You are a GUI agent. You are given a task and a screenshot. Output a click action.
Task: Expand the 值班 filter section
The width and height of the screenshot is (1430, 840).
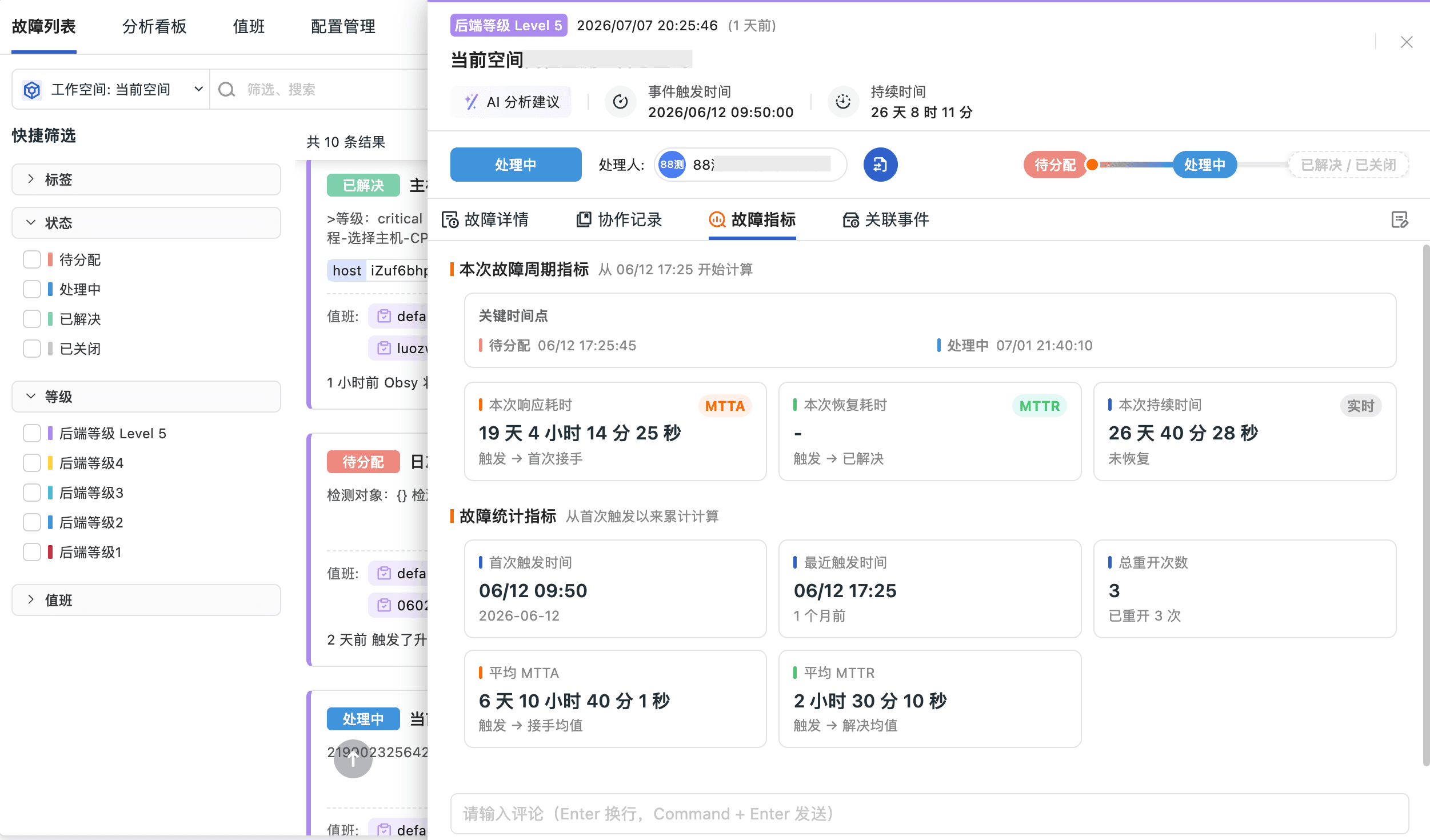(x=146, y=600)
